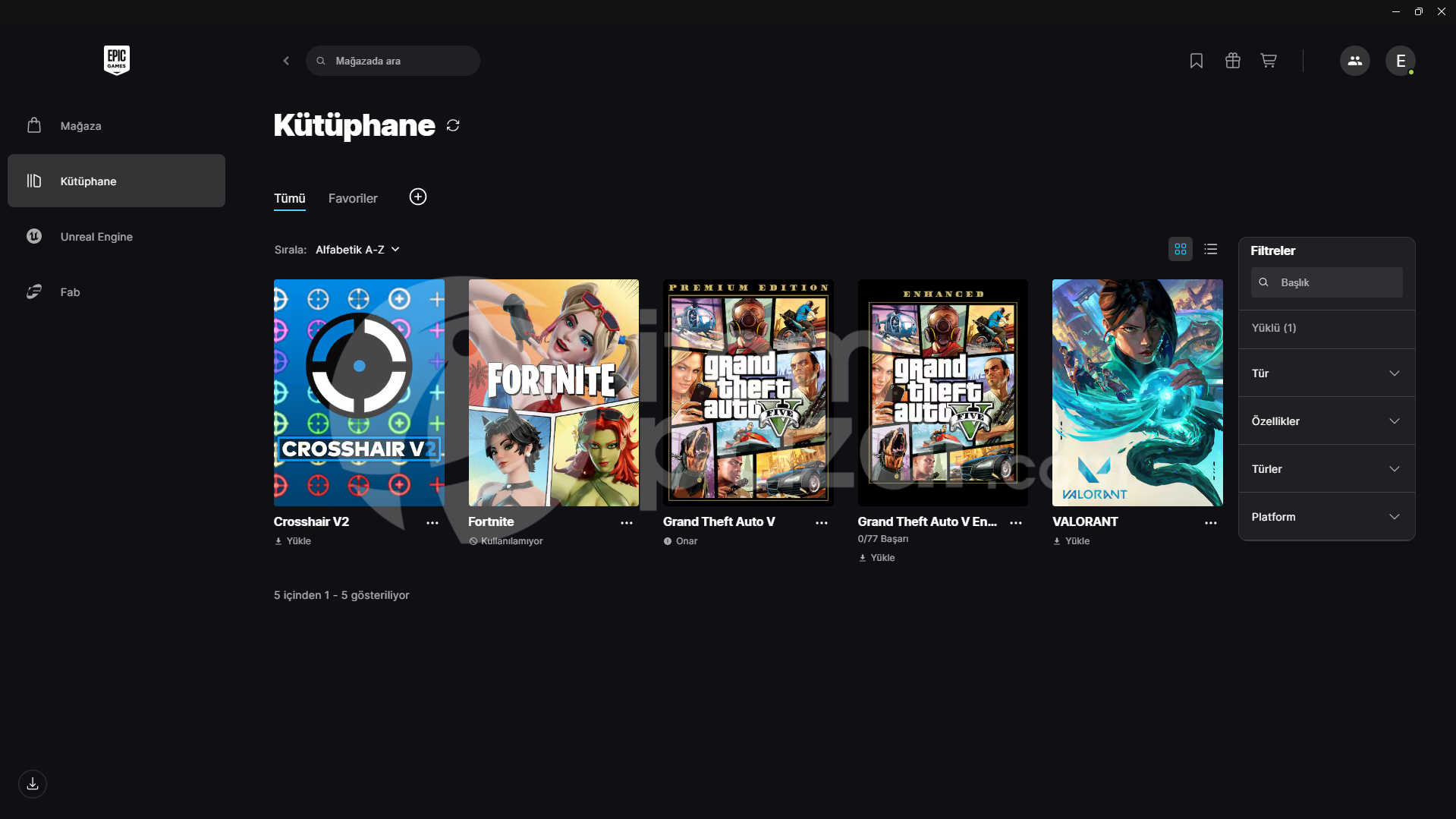Screen dimensions: 1456x819
Task: Open the Alfabetik A-Z sort dropdown
Action: 357,250
